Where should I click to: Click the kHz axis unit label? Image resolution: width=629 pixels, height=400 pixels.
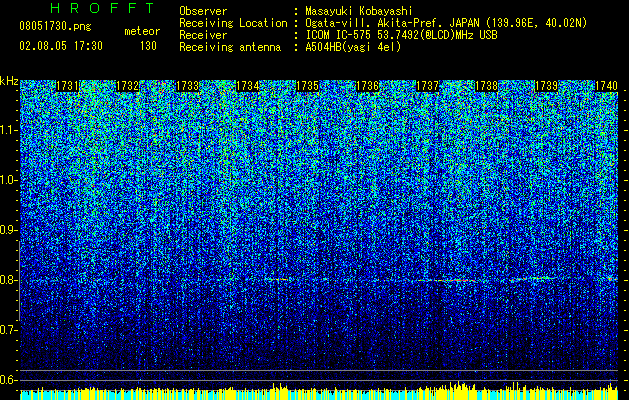point(9,81)
